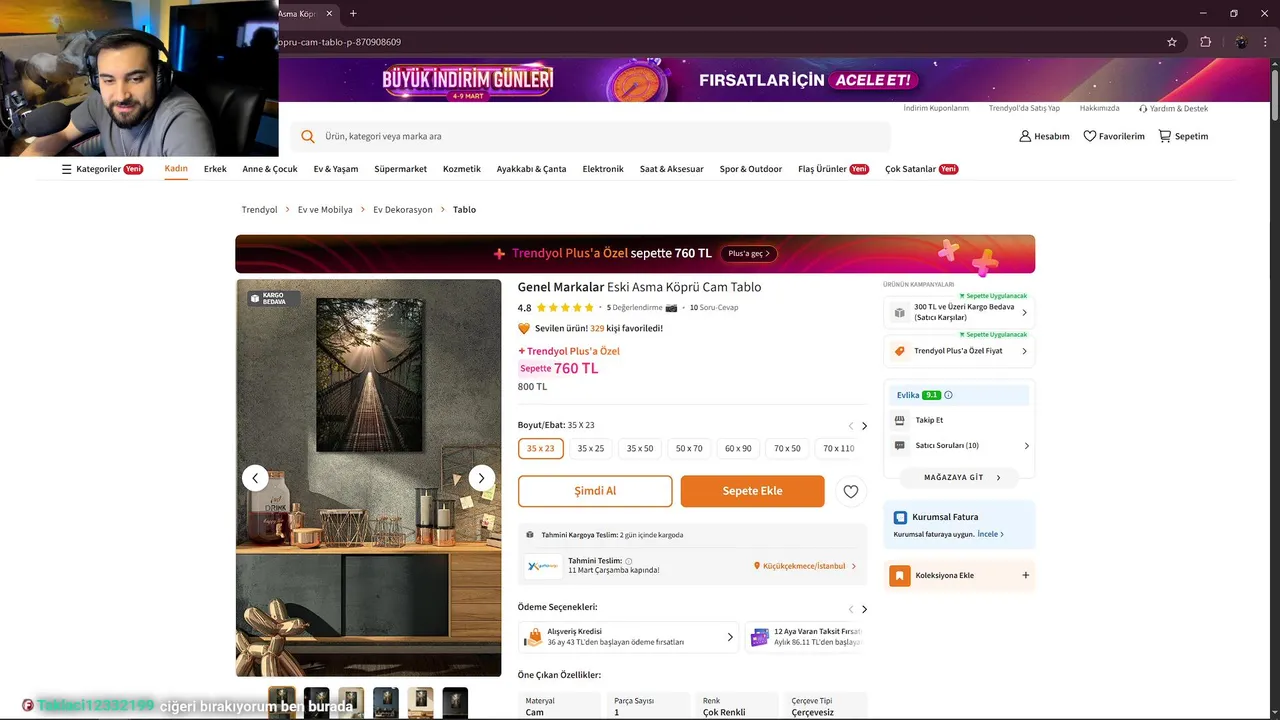Close the Asma Köprü browser tab
The height and width of the screenshot is (720, 1280).
329,13
